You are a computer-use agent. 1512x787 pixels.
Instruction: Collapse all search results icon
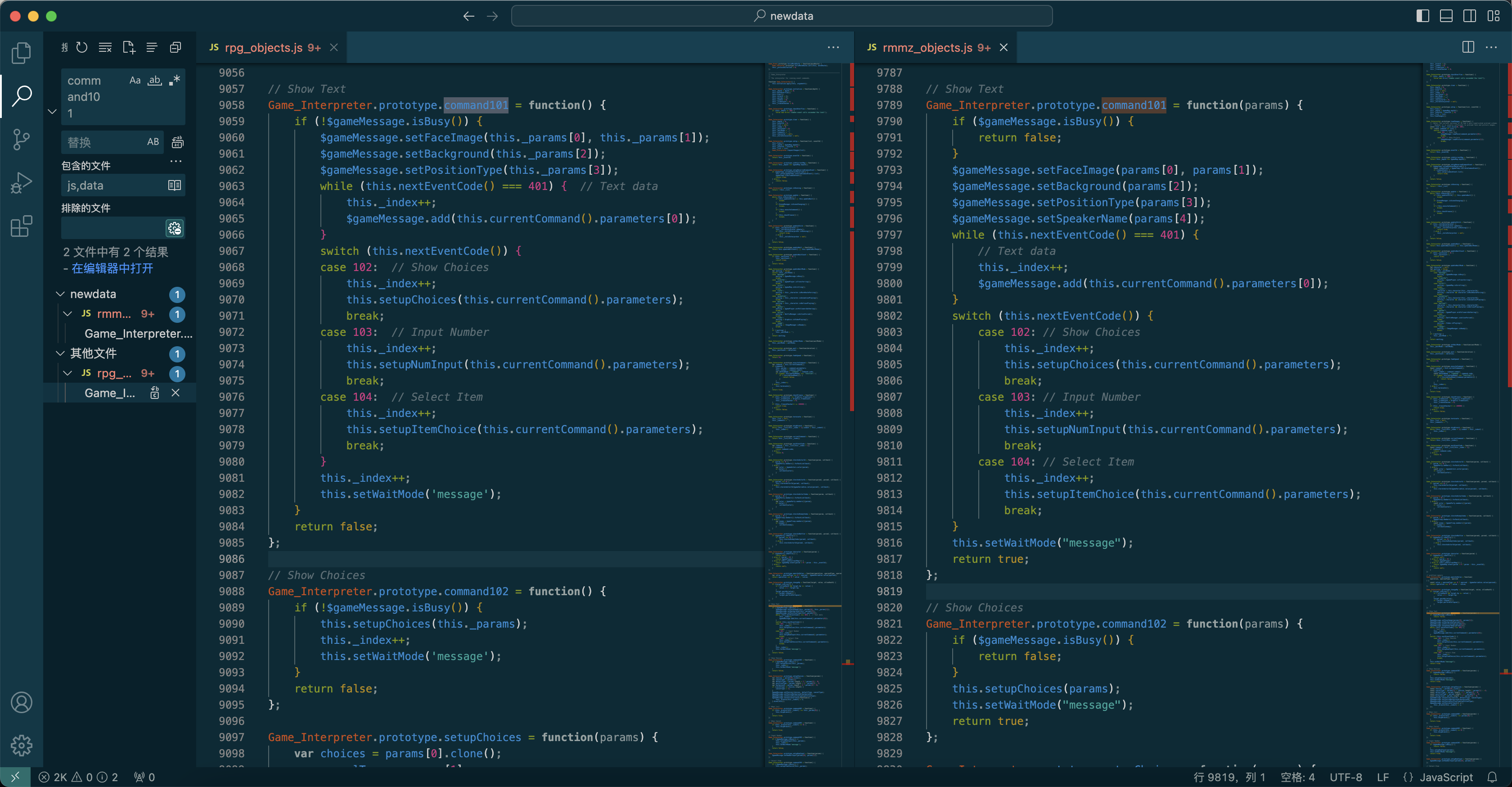tap(175, 48)
